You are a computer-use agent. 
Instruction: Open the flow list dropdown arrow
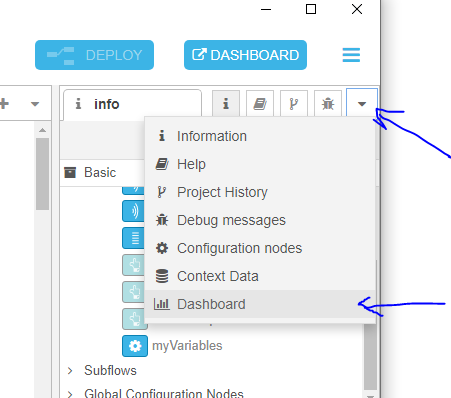coord(35,104)
